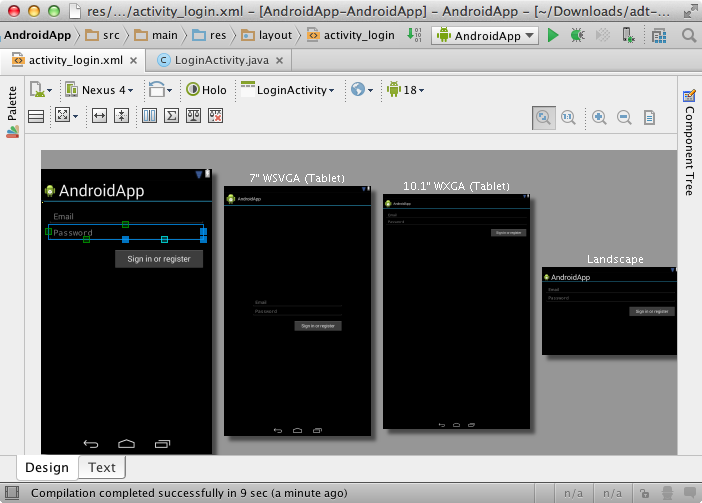The image size is (702, 503).
Task: Toggle zoom-to-fit preview mode
Action: click(x=543, y=117)
